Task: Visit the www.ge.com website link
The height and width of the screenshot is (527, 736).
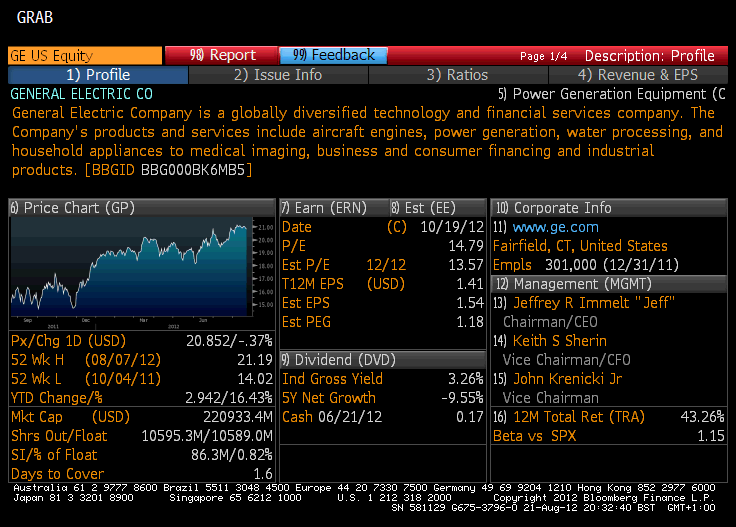Action: [555, 227]
